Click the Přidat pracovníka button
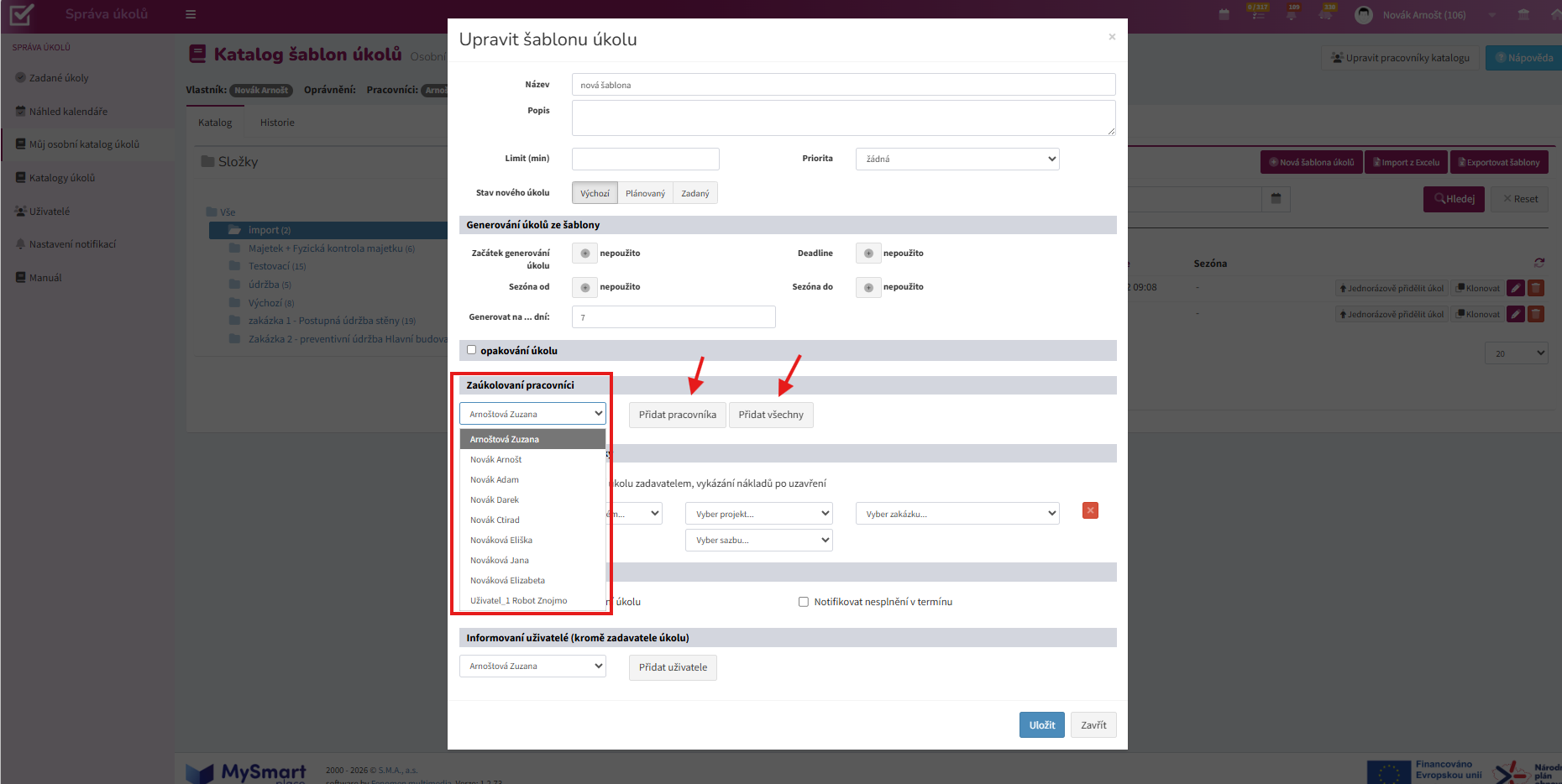 [677, 415]
